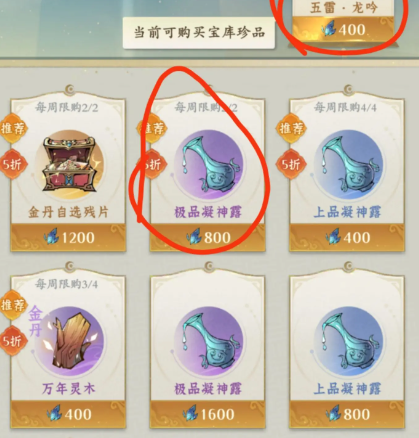Click the 每周限购4/4 label on 上品凝神露
This screenshot has height=438, width=419.
tap(345, 107)
